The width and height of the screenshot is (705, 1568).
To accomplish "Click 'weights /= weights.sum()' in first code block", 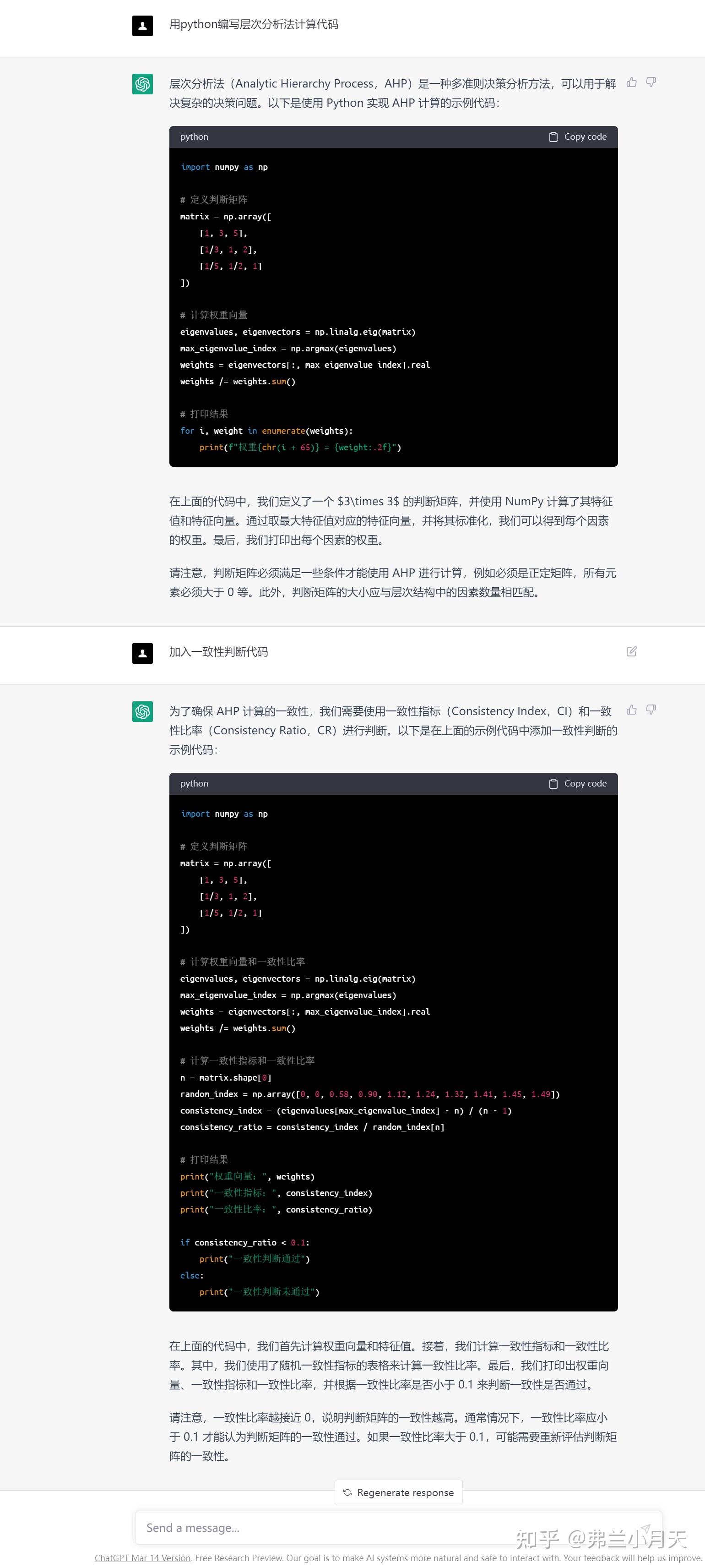I will (238, 382).
